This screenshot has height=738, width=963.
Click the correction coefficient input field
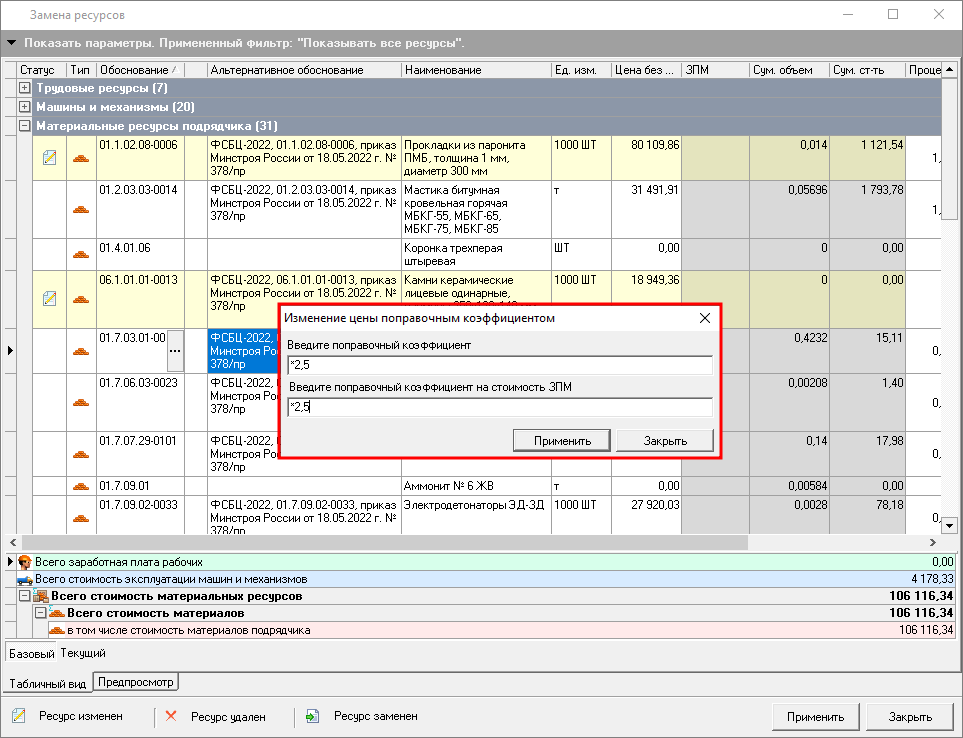(x=500, y=365)
